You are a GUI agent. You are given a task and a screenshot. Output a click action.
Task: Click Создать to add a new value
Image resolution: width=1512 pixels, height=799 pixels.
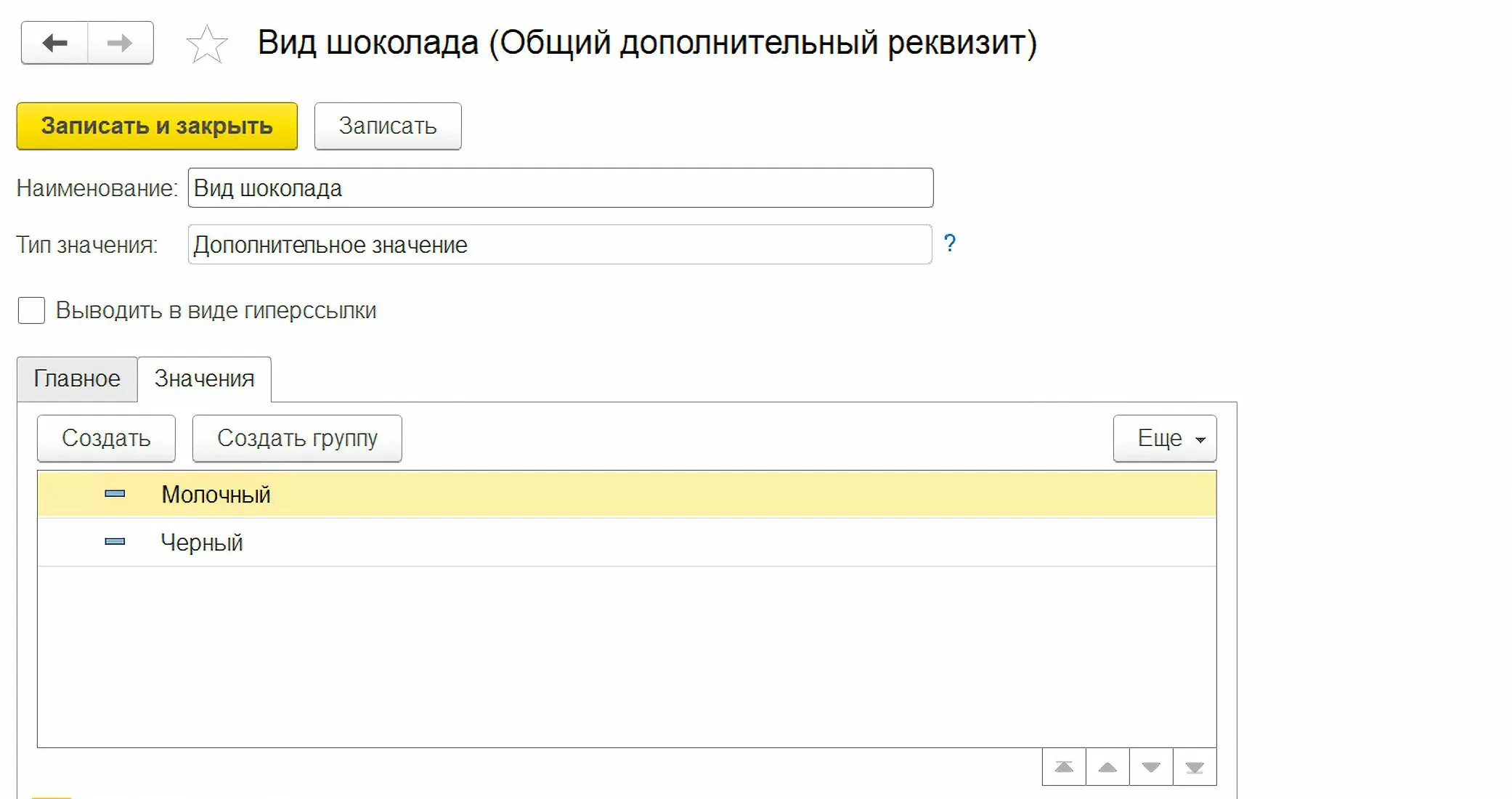(x=106, y=438)
